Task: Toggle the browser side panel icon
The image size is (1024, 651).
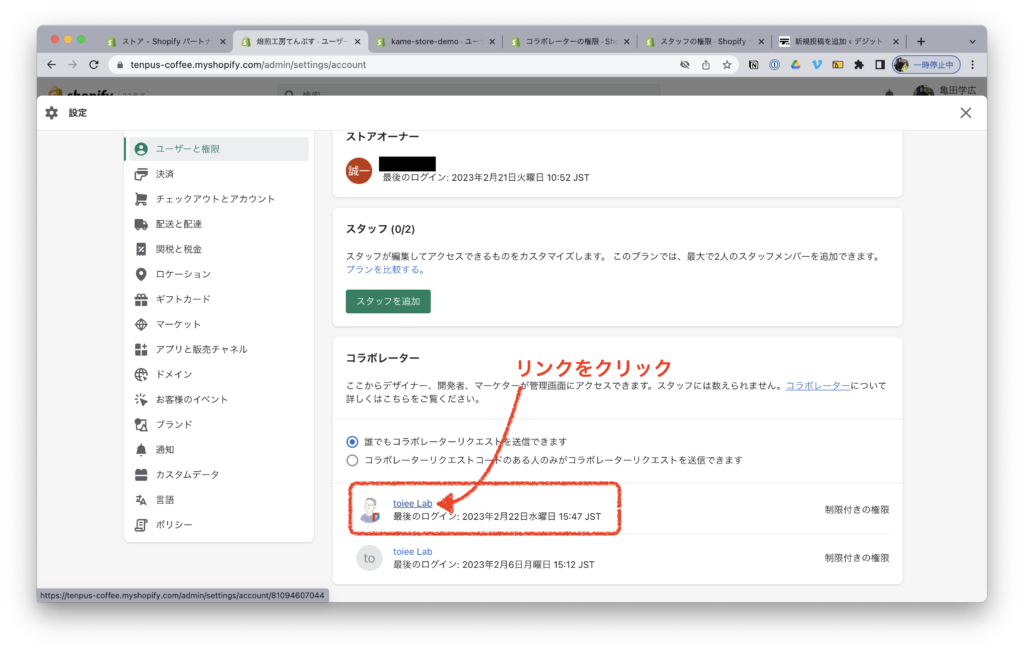Action: point(880,65)
